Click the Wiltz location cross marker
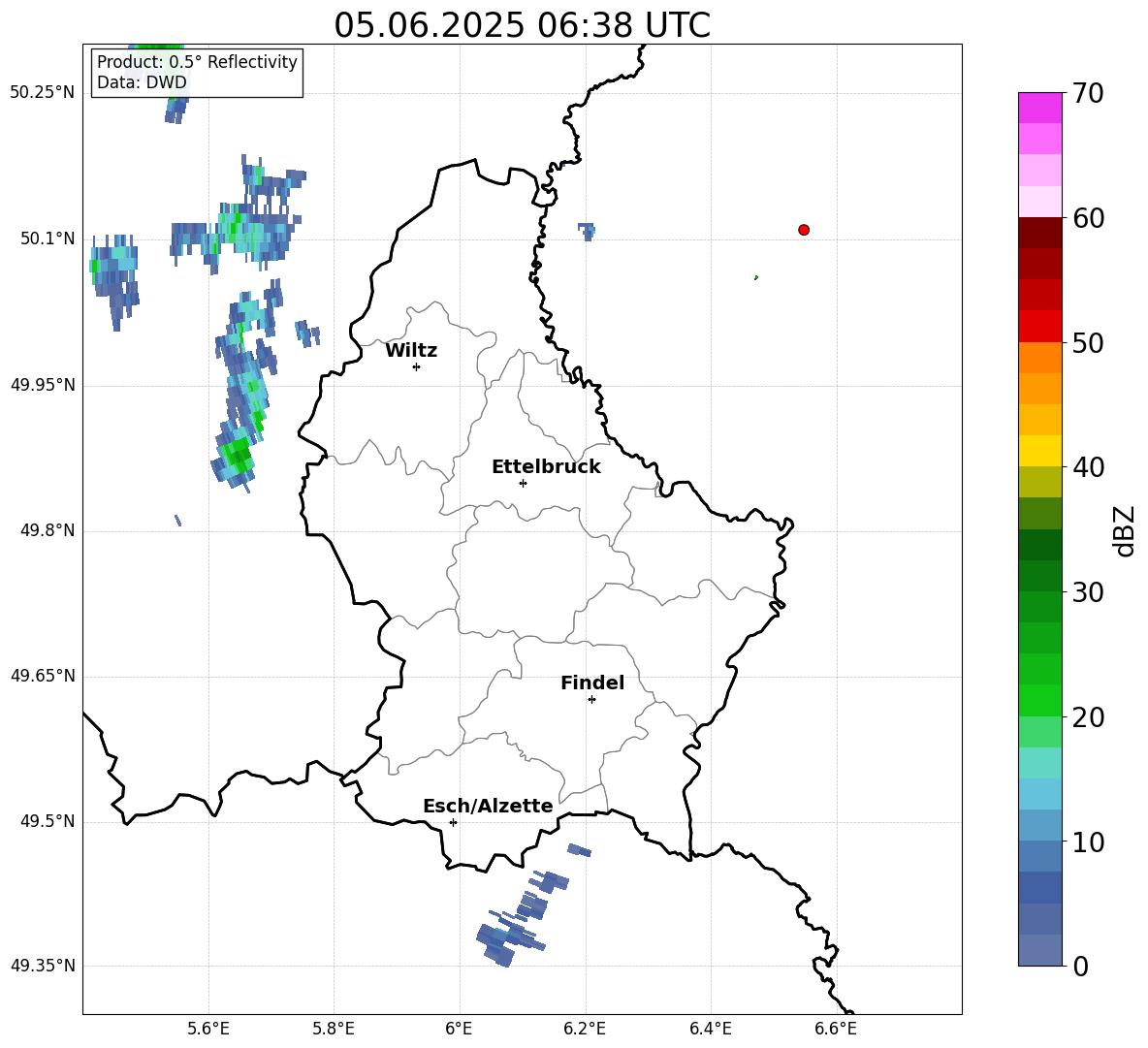Screen dimensions: 1148x1048 coord(417,367)
